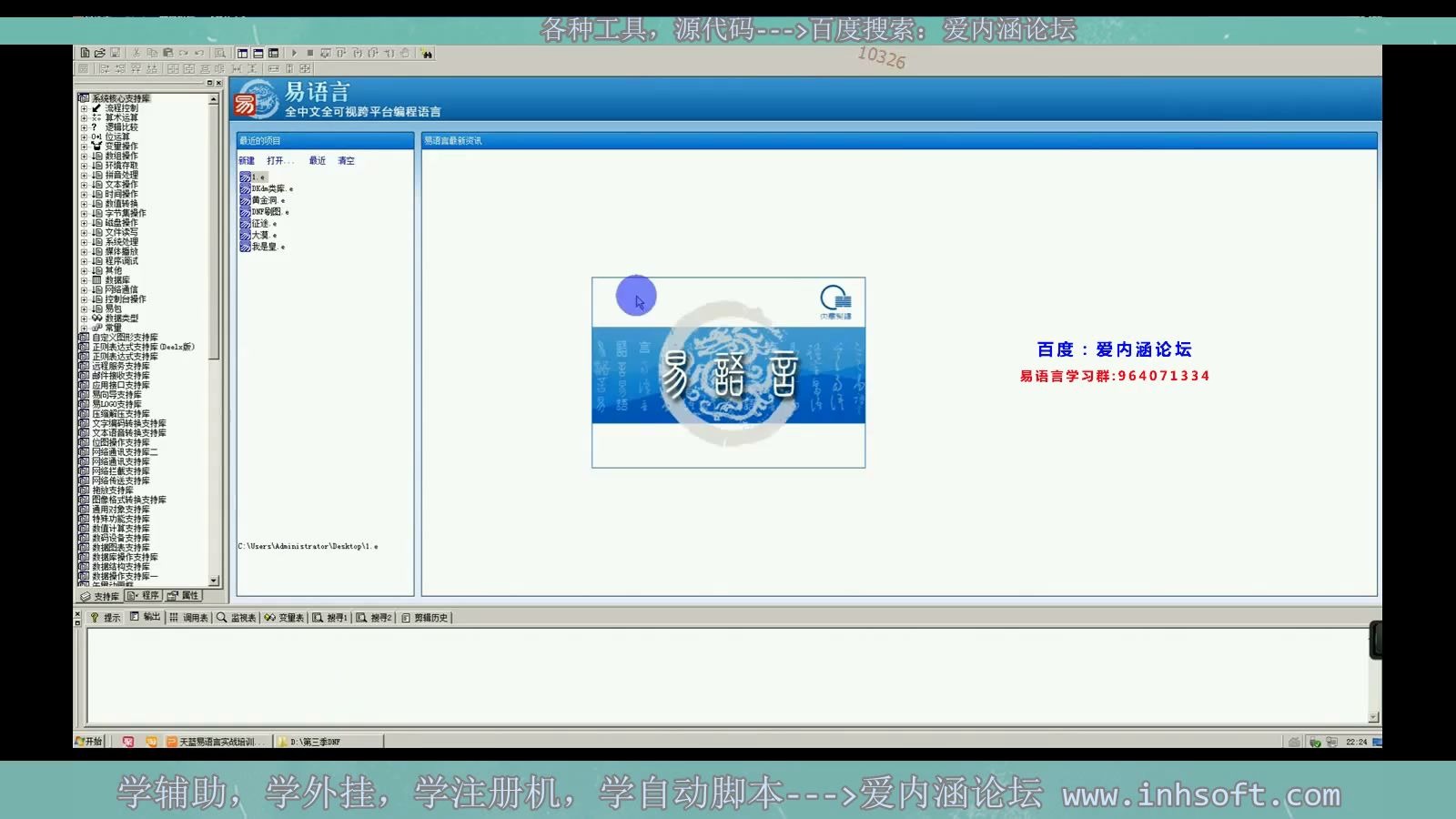
Task: Expand the 逻辑比较 tree node
Action: coord(84,127)
